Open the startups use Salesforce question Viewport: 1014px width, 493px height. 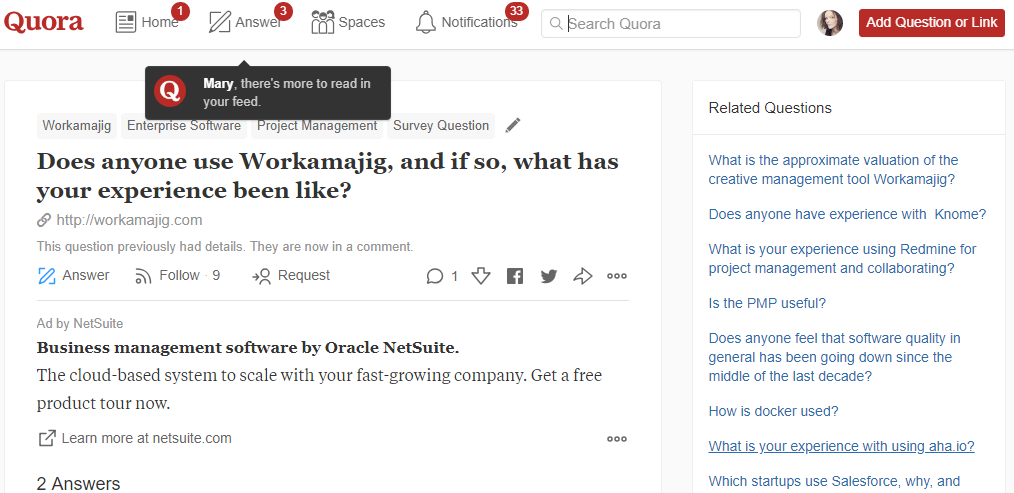pyautogui.click(x=834, y=481)
